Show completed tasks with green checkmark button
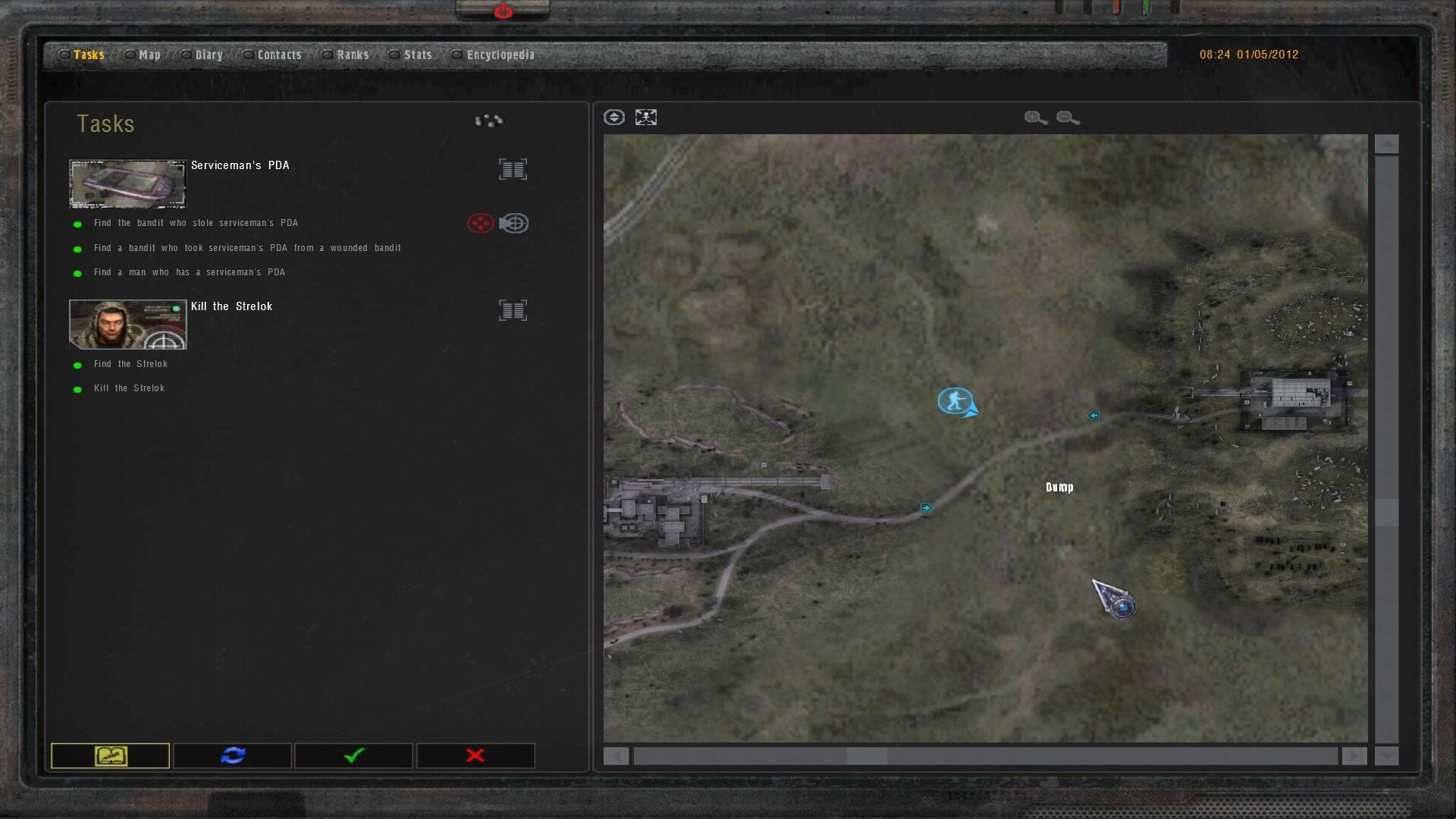Screen dimensions: 1456x819 [353, 755]
